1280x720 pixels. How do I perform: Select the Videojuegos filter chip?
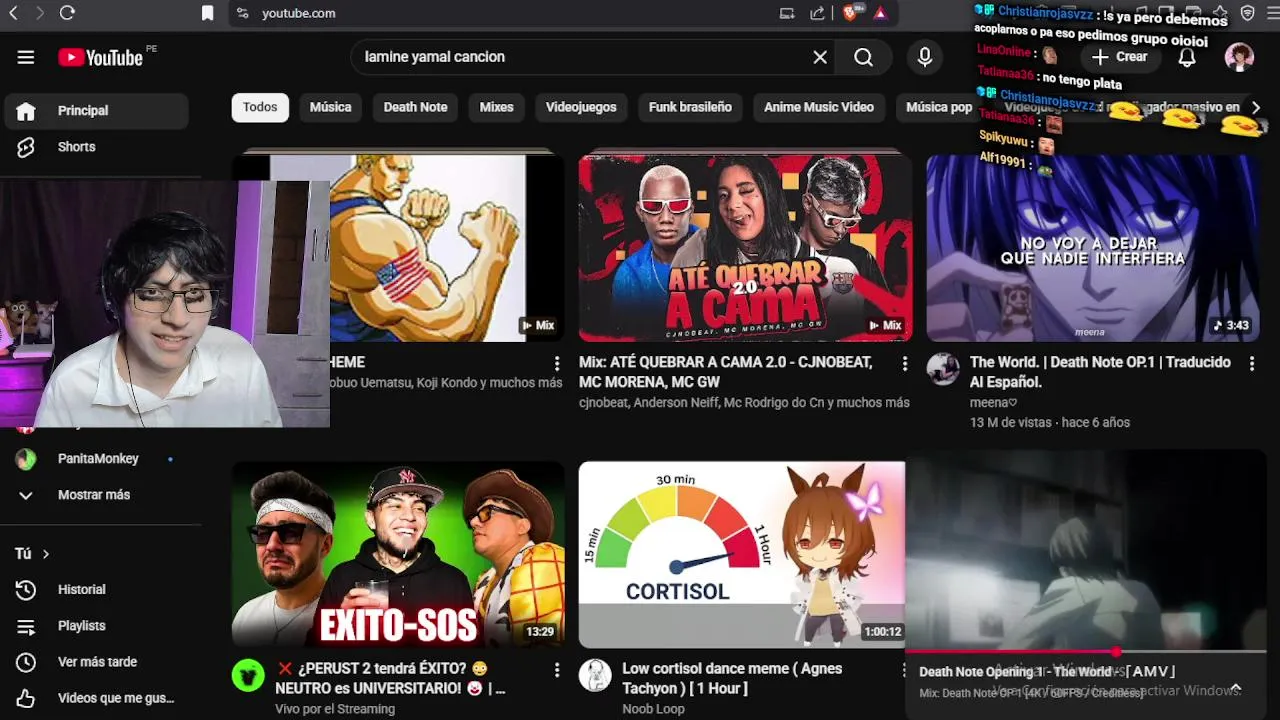[581, 107]
